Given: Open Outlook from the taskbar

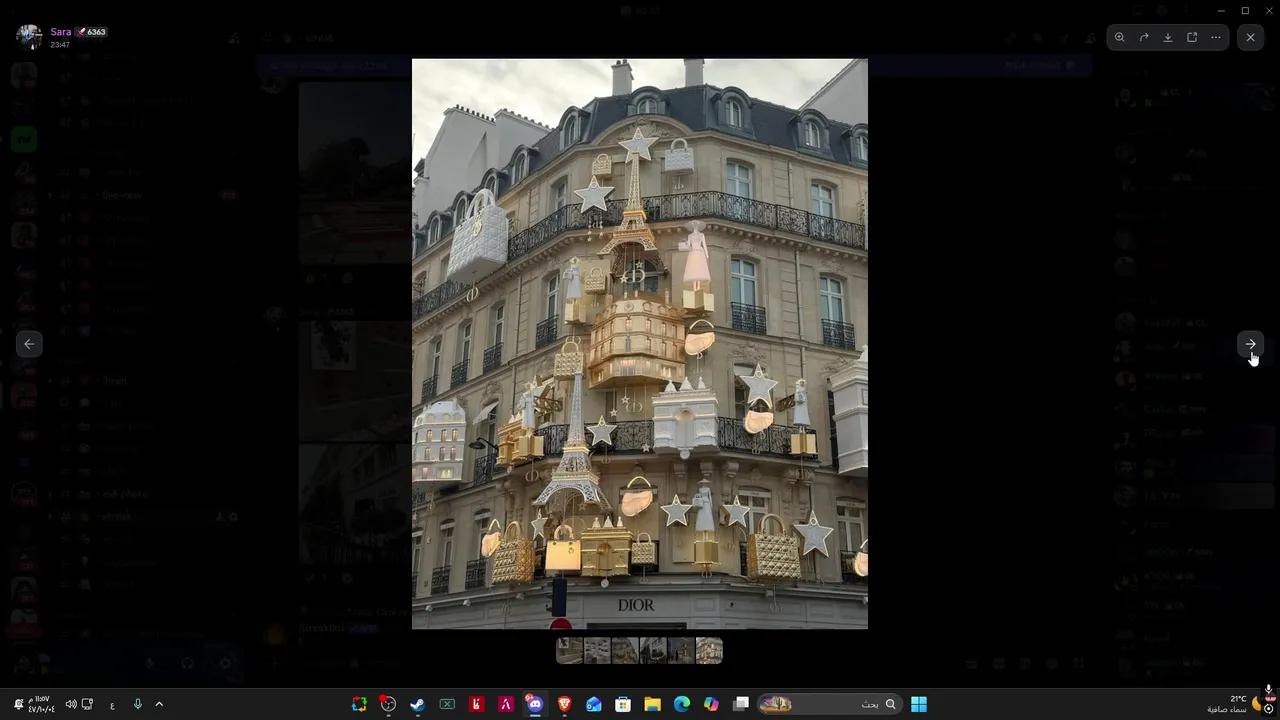Looking at the screenshot, I should (x=594, y=704).
